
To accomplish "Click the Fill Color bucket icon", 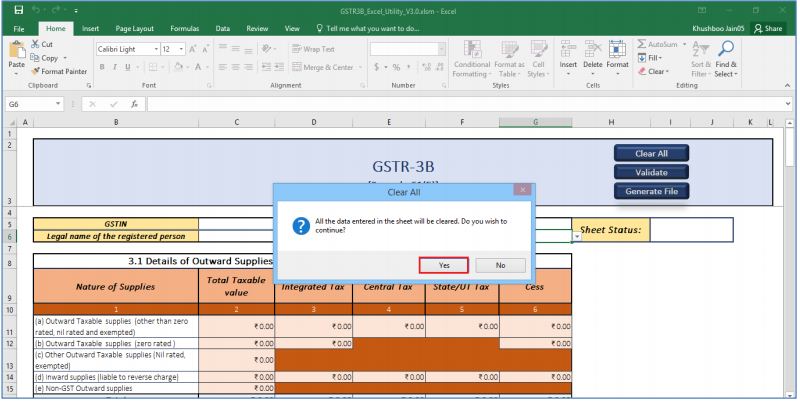I will (179, 67).
